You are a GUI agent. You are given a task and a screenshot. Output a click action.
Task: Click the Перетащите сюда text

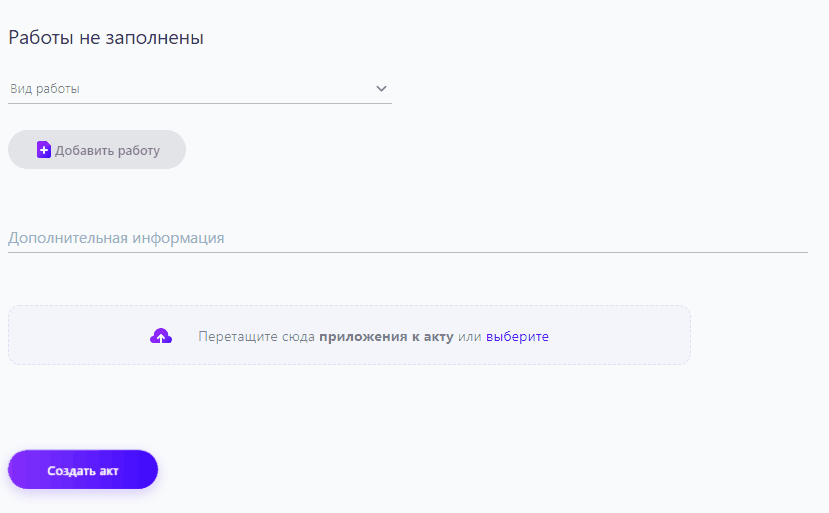pyautogui.click(x=257, y=337)
